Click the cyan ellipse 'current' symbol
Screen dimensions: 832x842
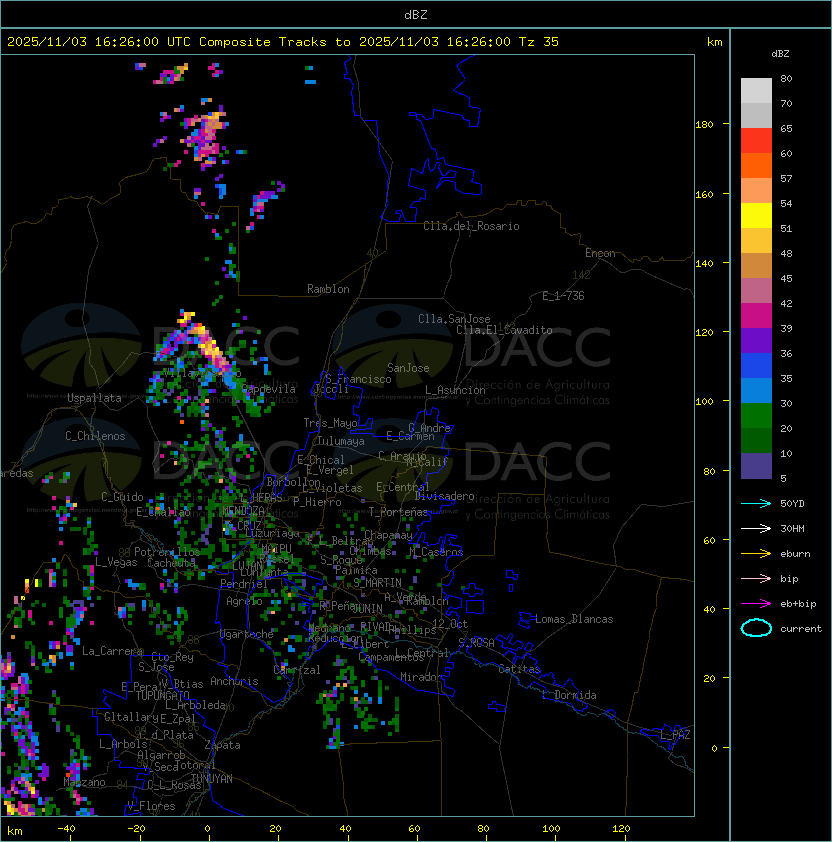[756, 628]
